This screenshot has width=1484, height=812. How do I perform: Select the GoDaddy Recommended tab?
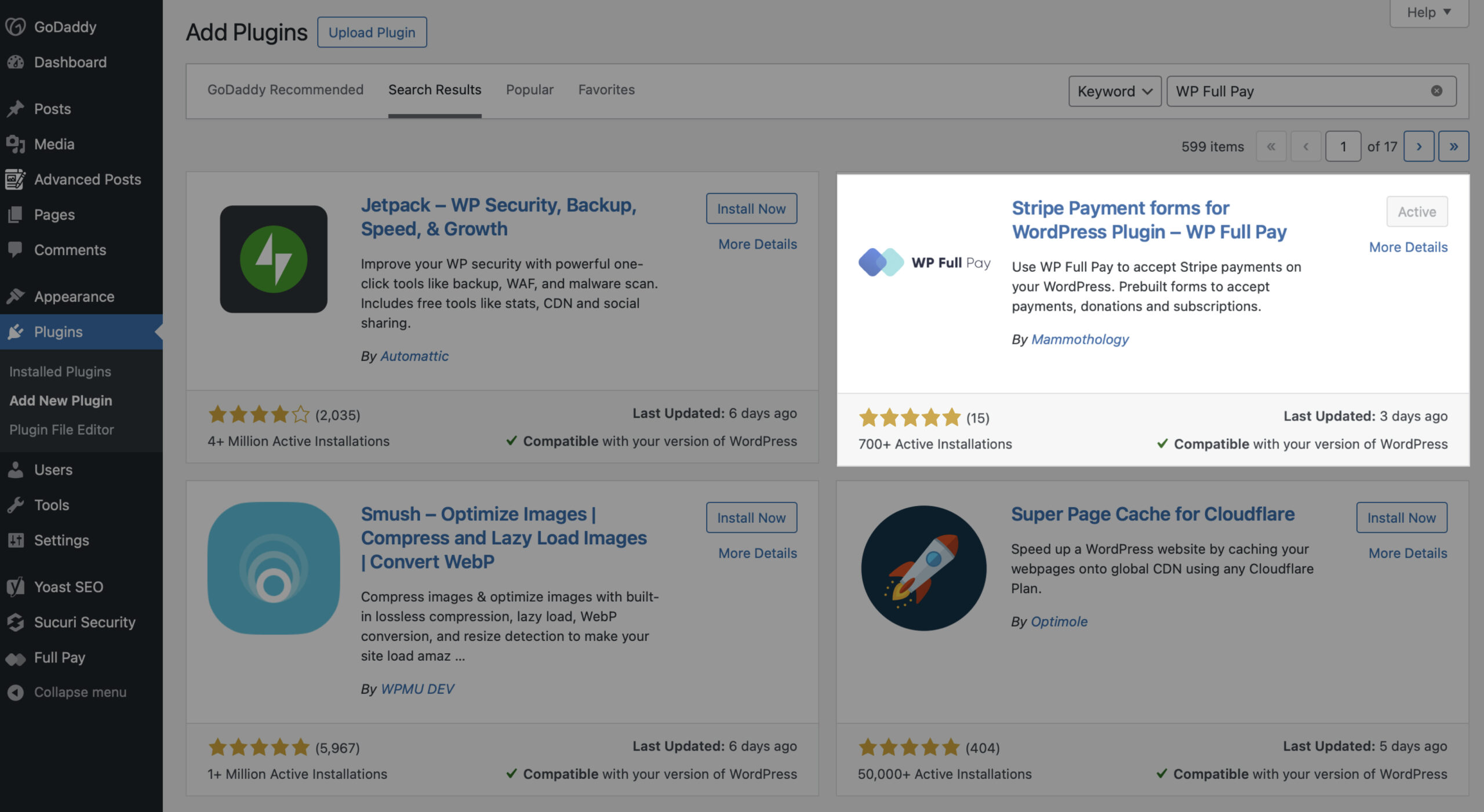[285, 90]
